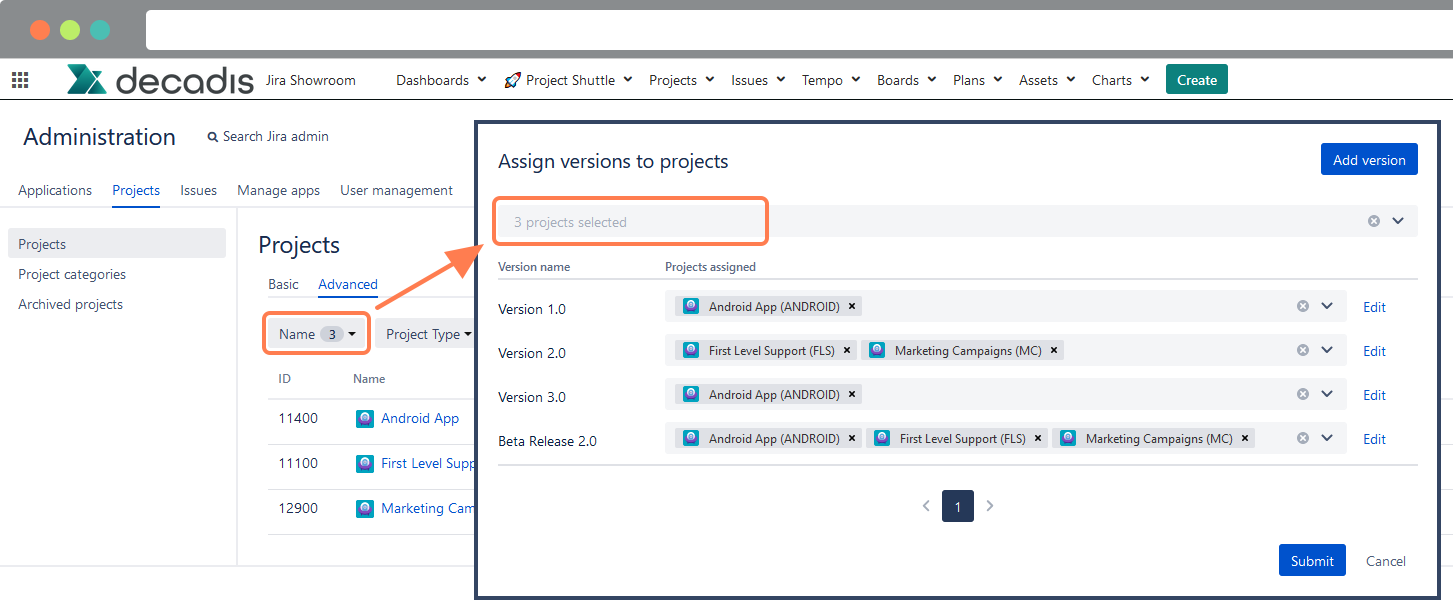Screen dimensions: 1453x600
Task: Remove First Level Support (FLS) tag from Version 2.0
Action: pos(846,350)
